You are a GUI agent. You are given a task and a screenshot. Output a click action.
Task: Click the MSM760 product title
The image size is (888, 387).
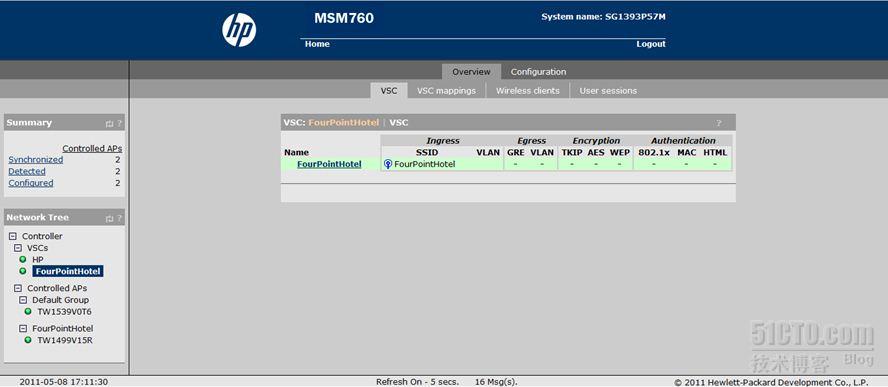344,18
